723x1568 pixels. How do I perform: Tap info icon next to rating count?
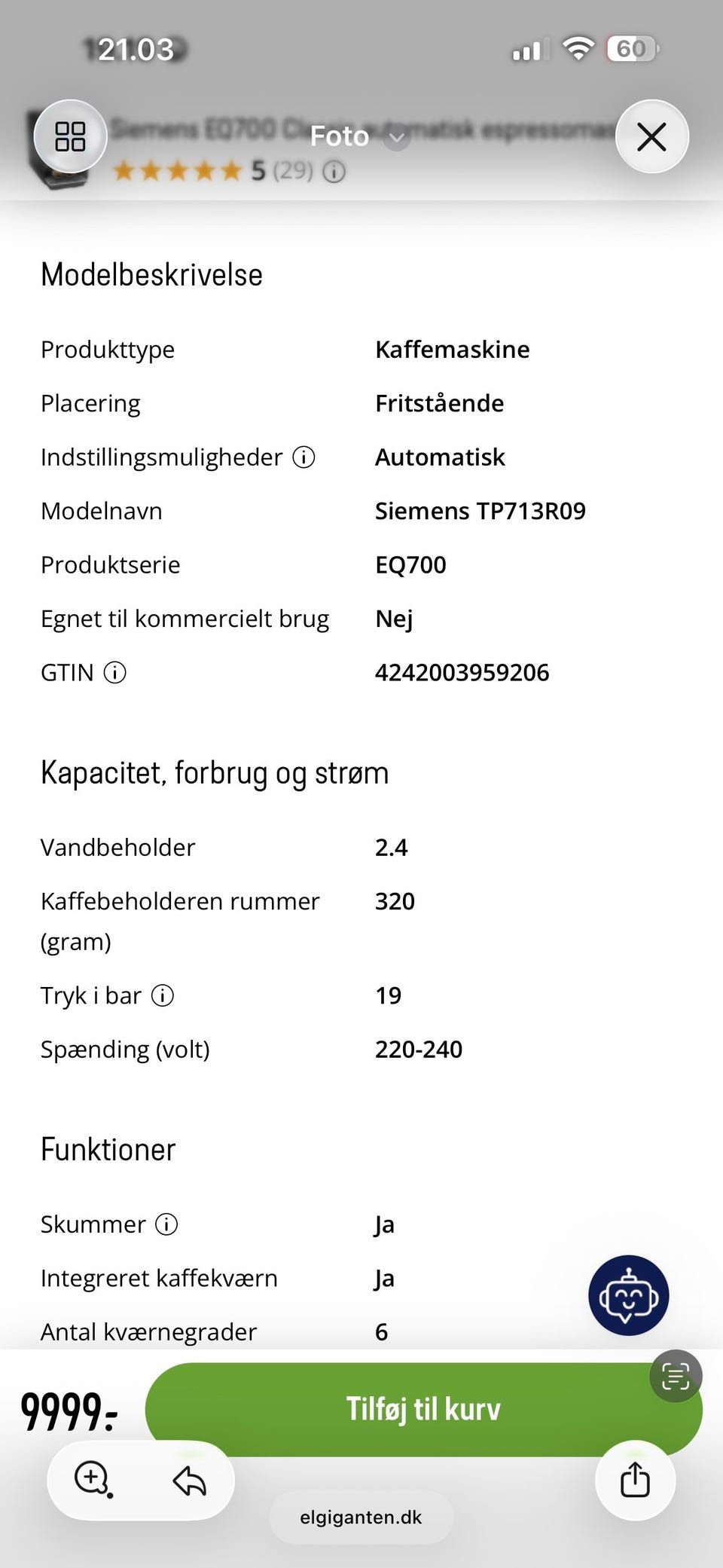click(x=334, y=172)
